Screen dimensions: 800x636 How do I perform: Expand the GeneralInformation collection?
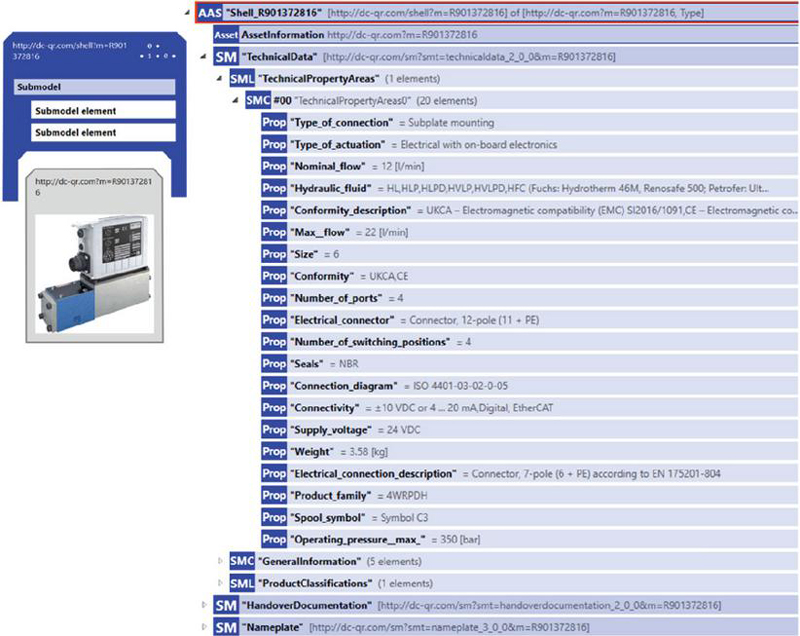tap(220, 561)
